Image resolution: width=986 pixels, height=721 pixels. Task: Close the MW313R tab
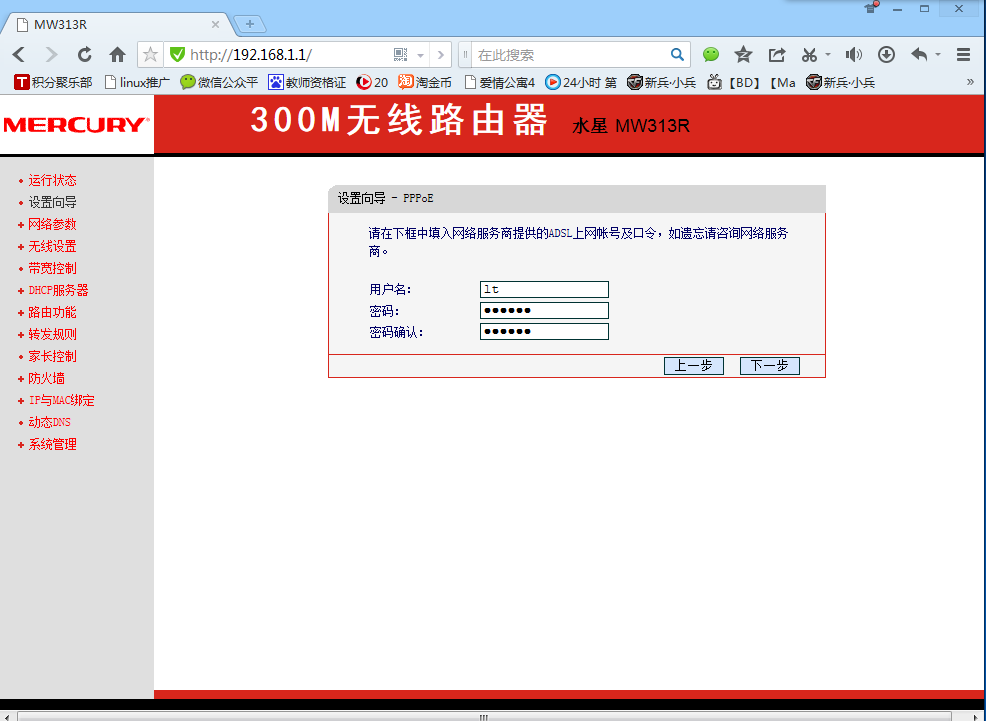click(215, 25)
